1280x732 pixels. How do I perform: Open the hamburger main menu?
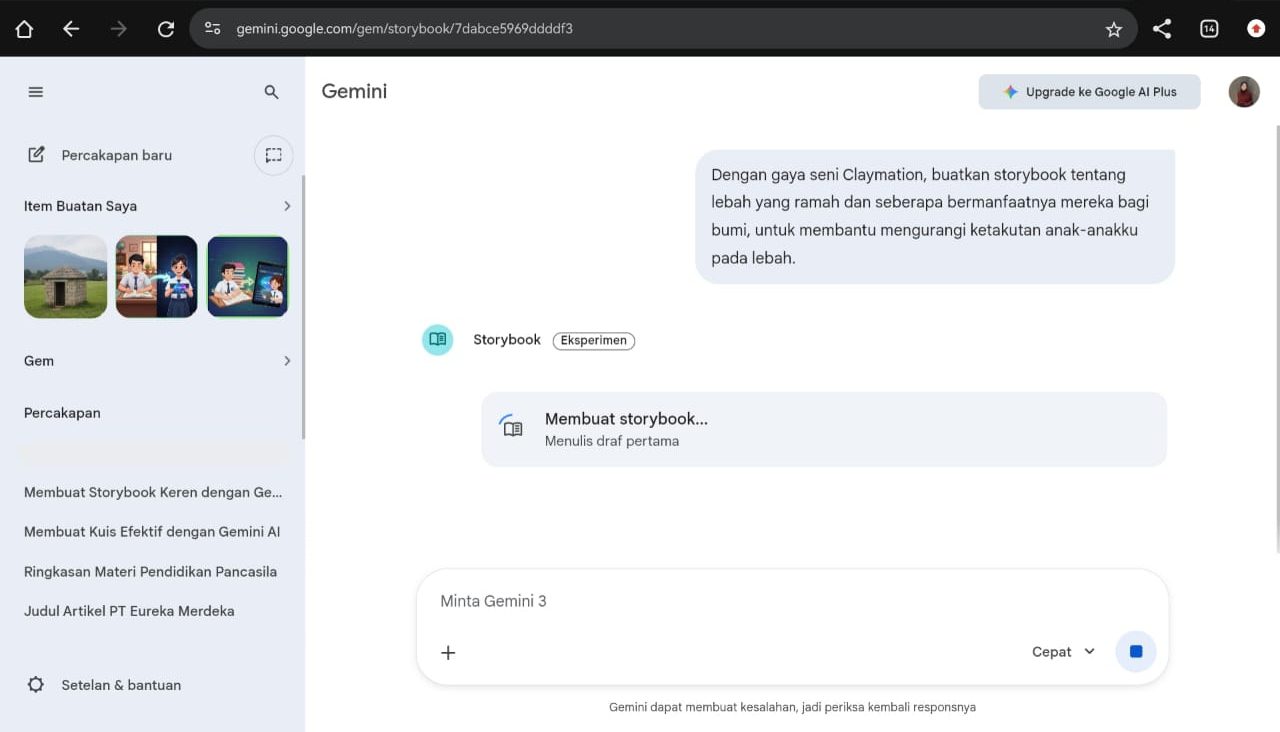point(36,92)
